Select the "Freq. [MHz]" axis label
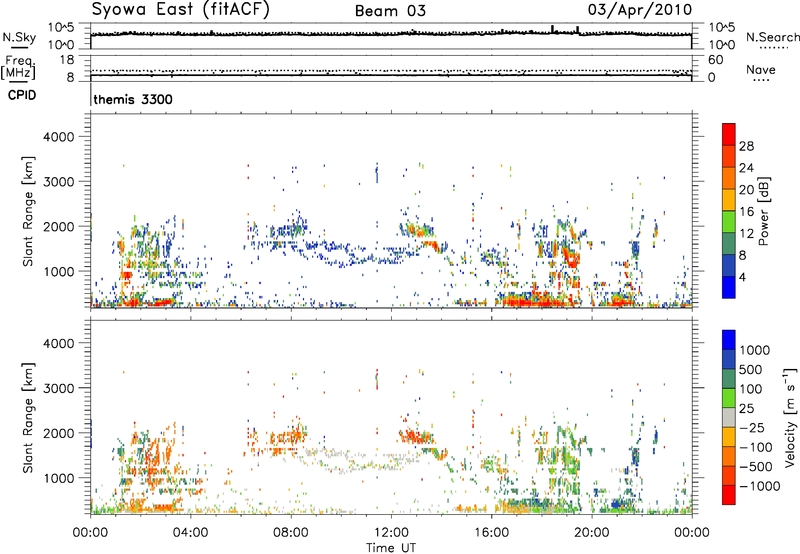The width and height of the screenshot is (800, 554). point(18,68)
